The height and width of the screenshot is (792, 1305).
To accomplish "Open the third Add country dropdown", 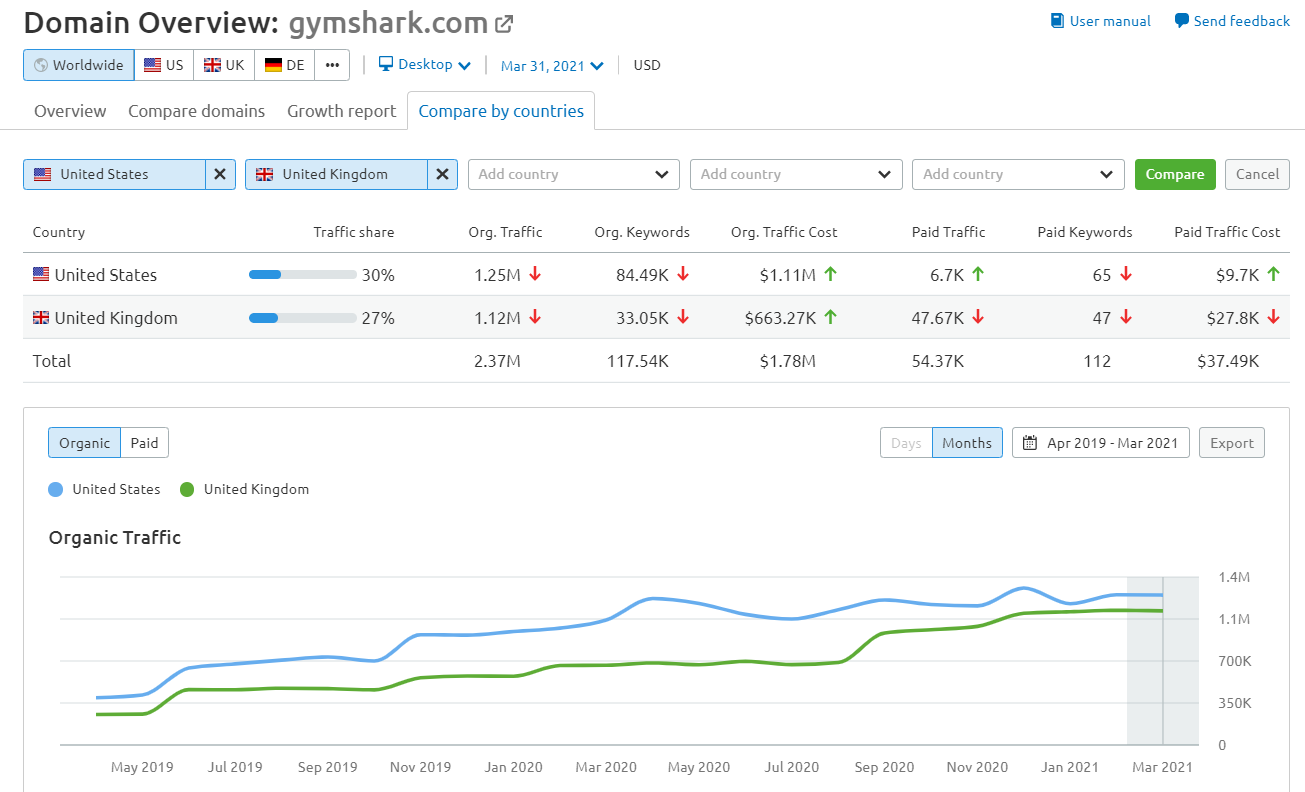I will point(1018,174).
